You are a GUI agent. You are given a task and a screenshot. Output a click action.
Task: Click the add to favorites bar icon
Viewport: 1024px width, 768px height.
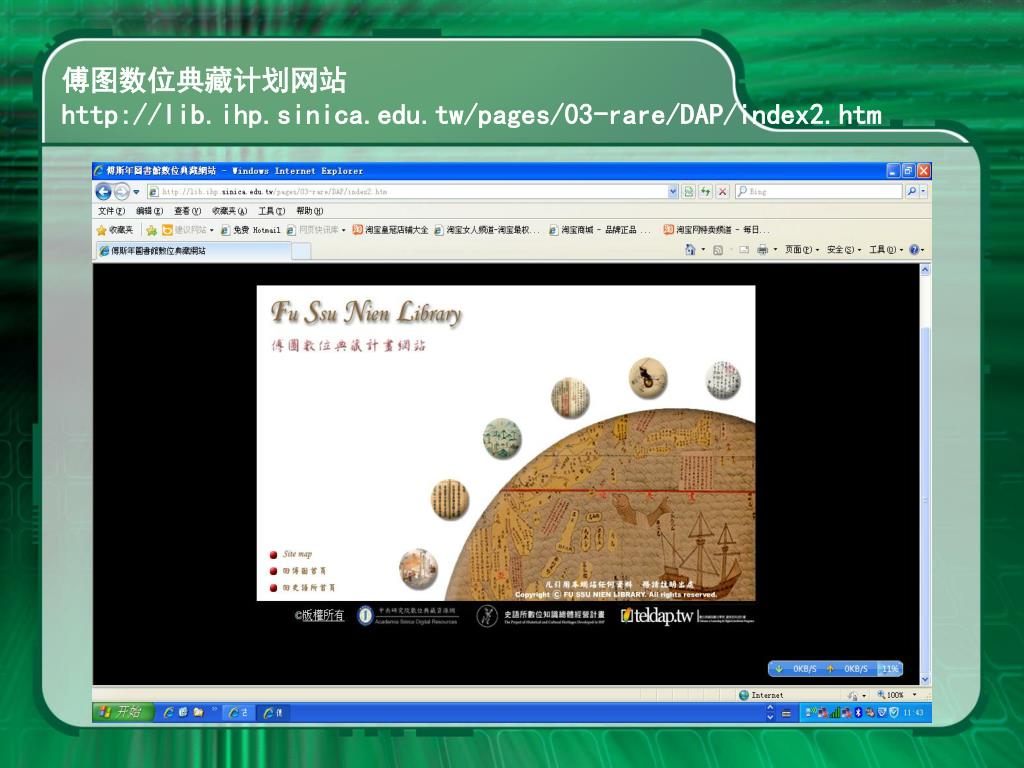(x=152, y=230)
